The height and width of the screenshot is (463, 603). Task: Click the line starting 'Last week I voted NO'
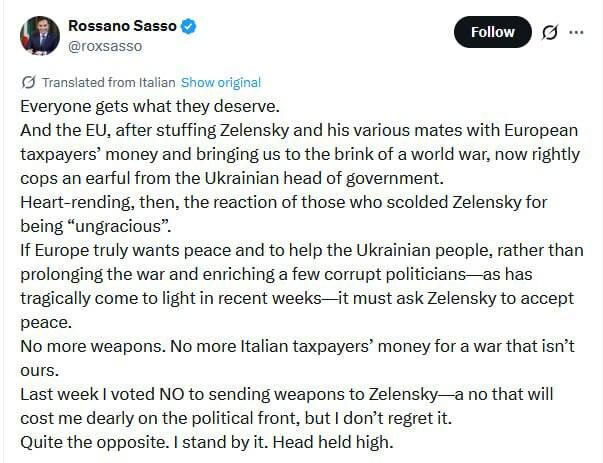(x=287, y=394)
